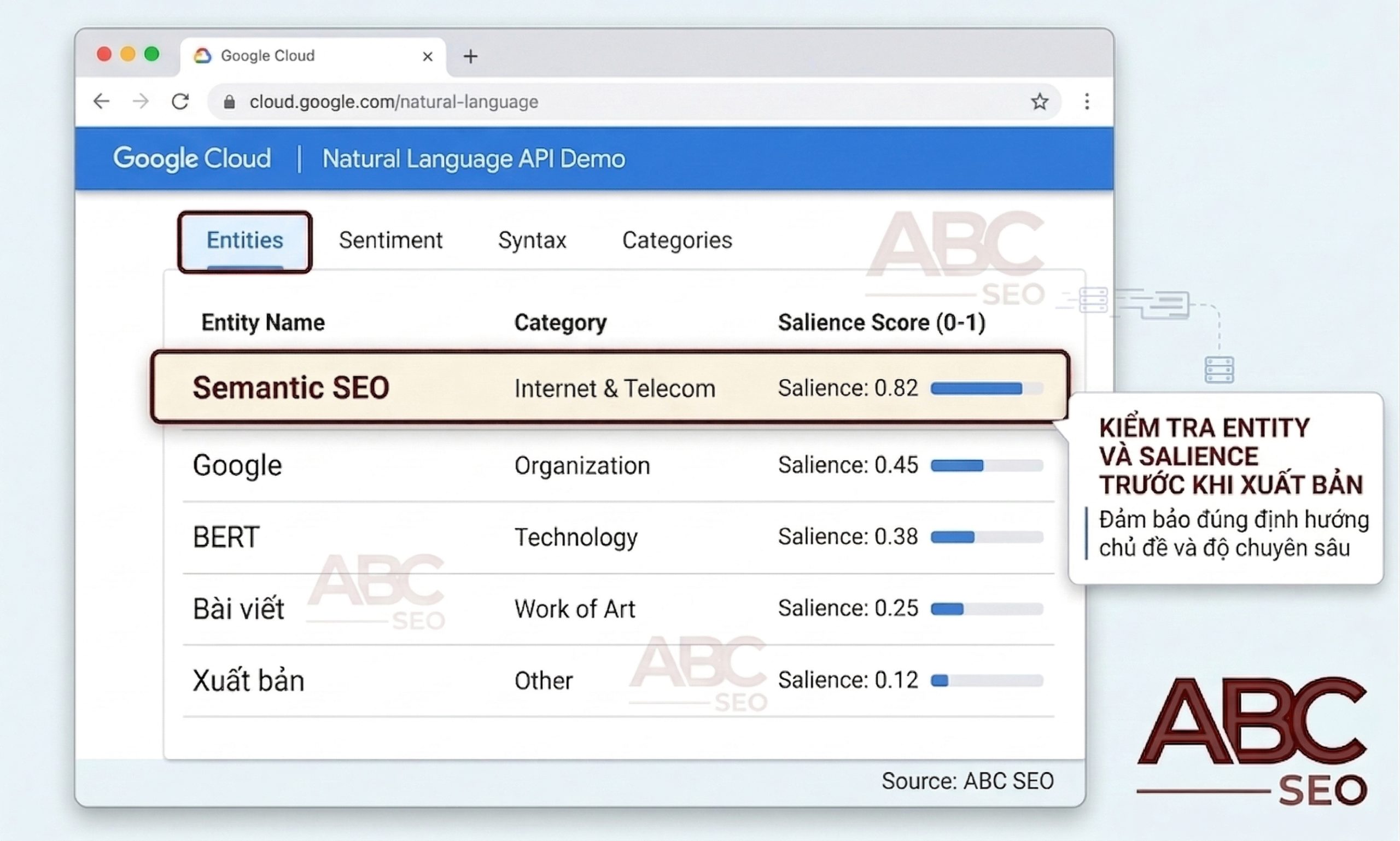Click the Đảm bảo đúng định hướng description
Screen dimensions: 1400x841
(1234, 534)
